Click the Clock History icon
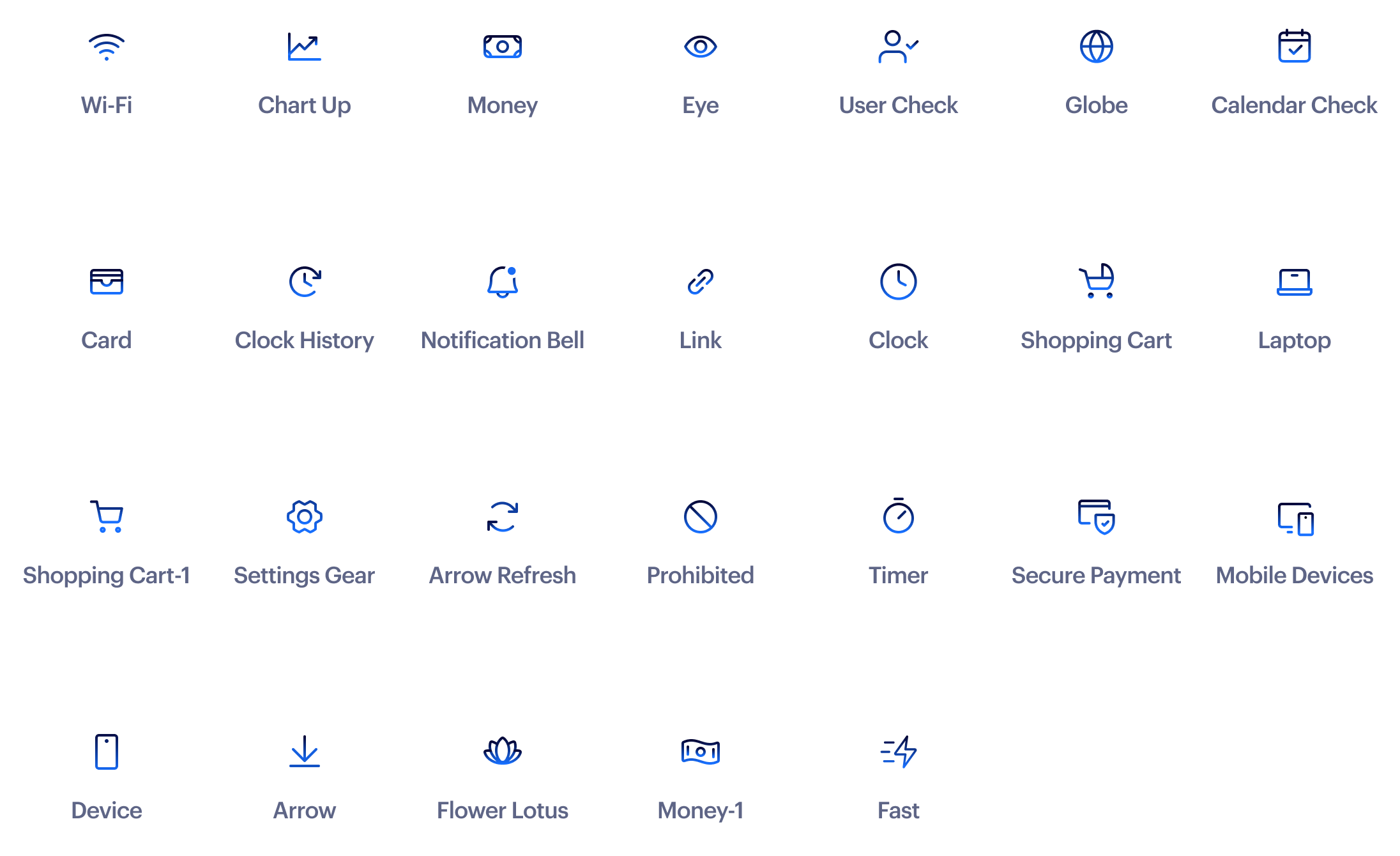The width and height of the screenshot is (1400, 856). (x=305, y=282)
